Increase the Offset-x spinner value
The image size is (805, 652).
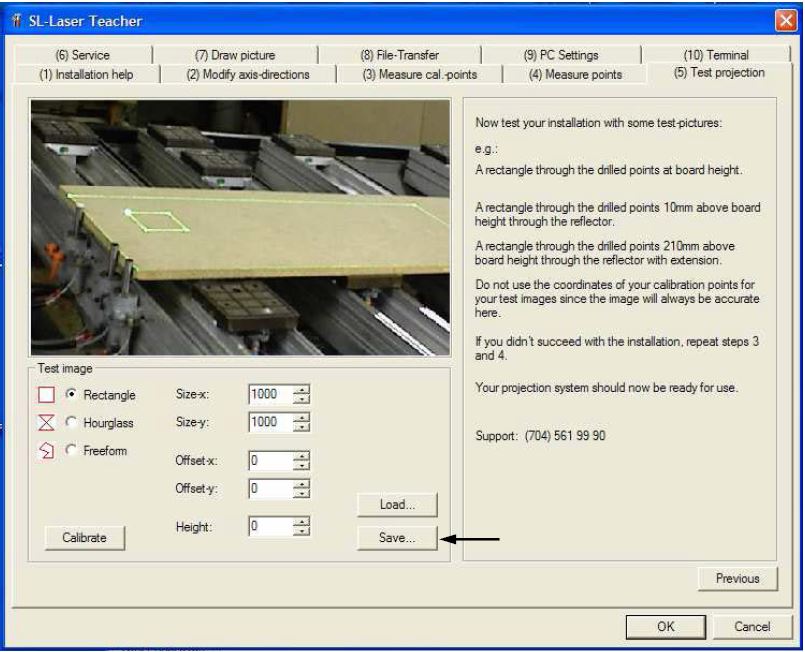[x=301, y=456]
